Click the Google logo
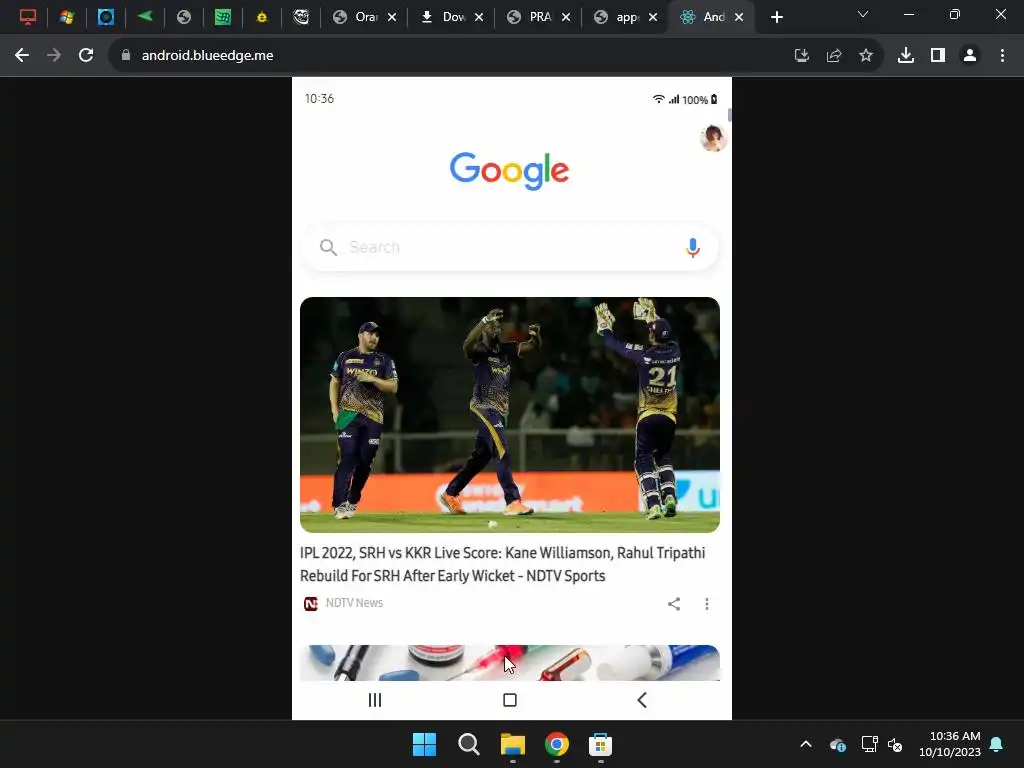 click(509, 171)
